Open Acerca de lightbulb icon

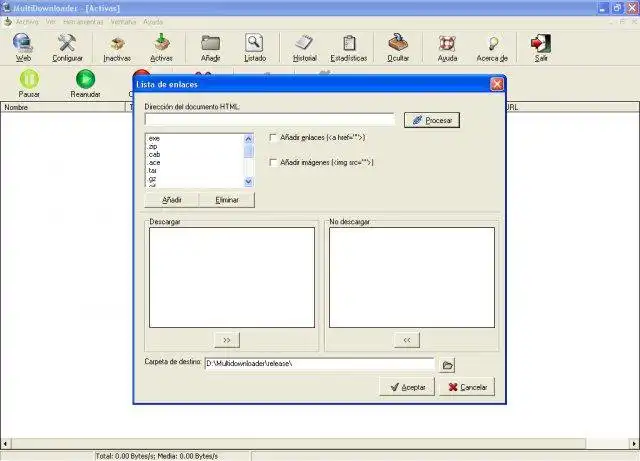pyautogui.click(x=492, y=47)
